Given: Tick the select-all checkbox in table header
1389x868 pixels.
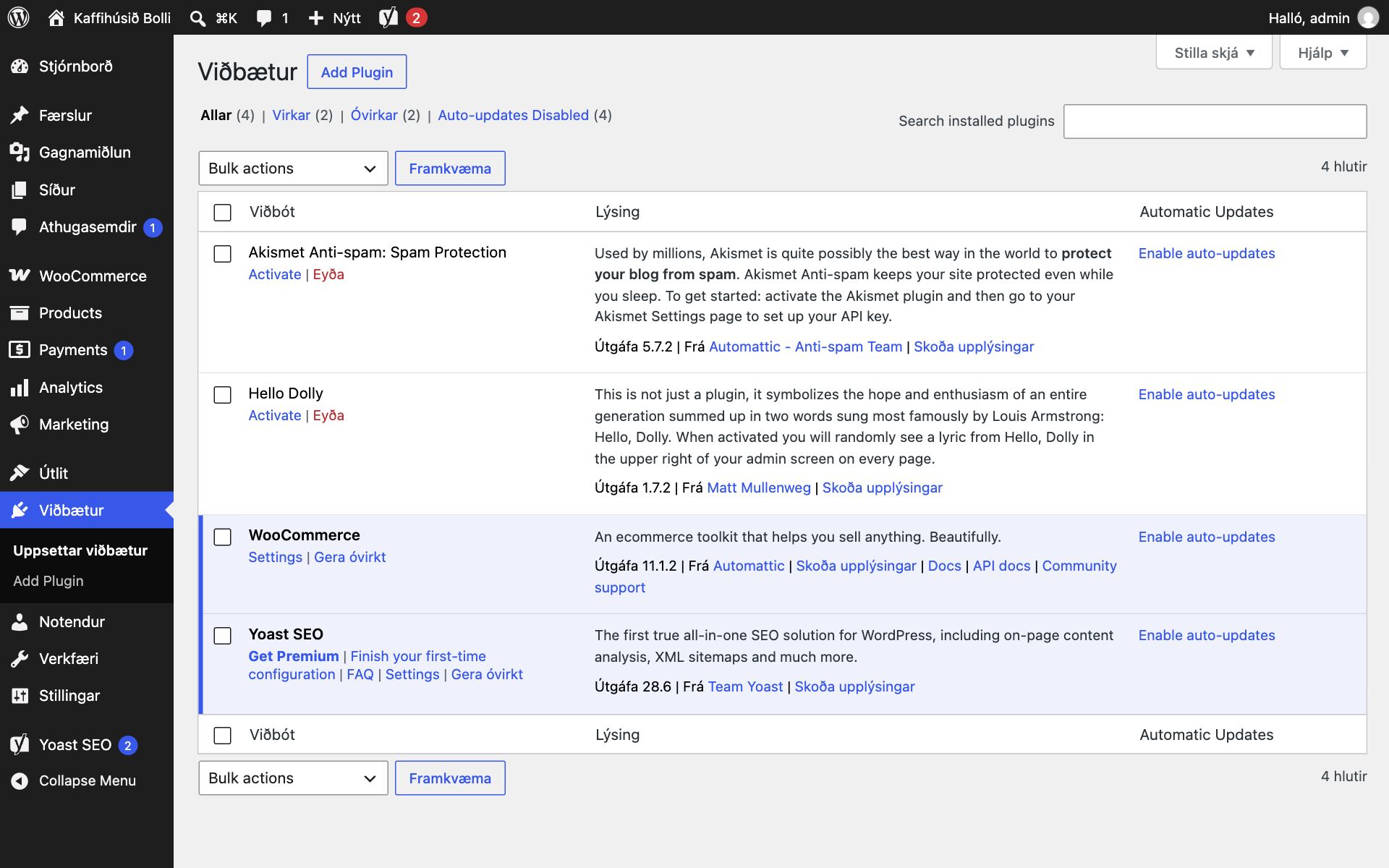Looking at the screenshot, I should pos(223,212).
